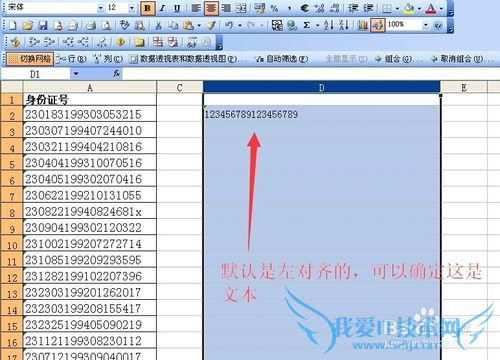Increase decimal places
500x360 pixels.
320,8
